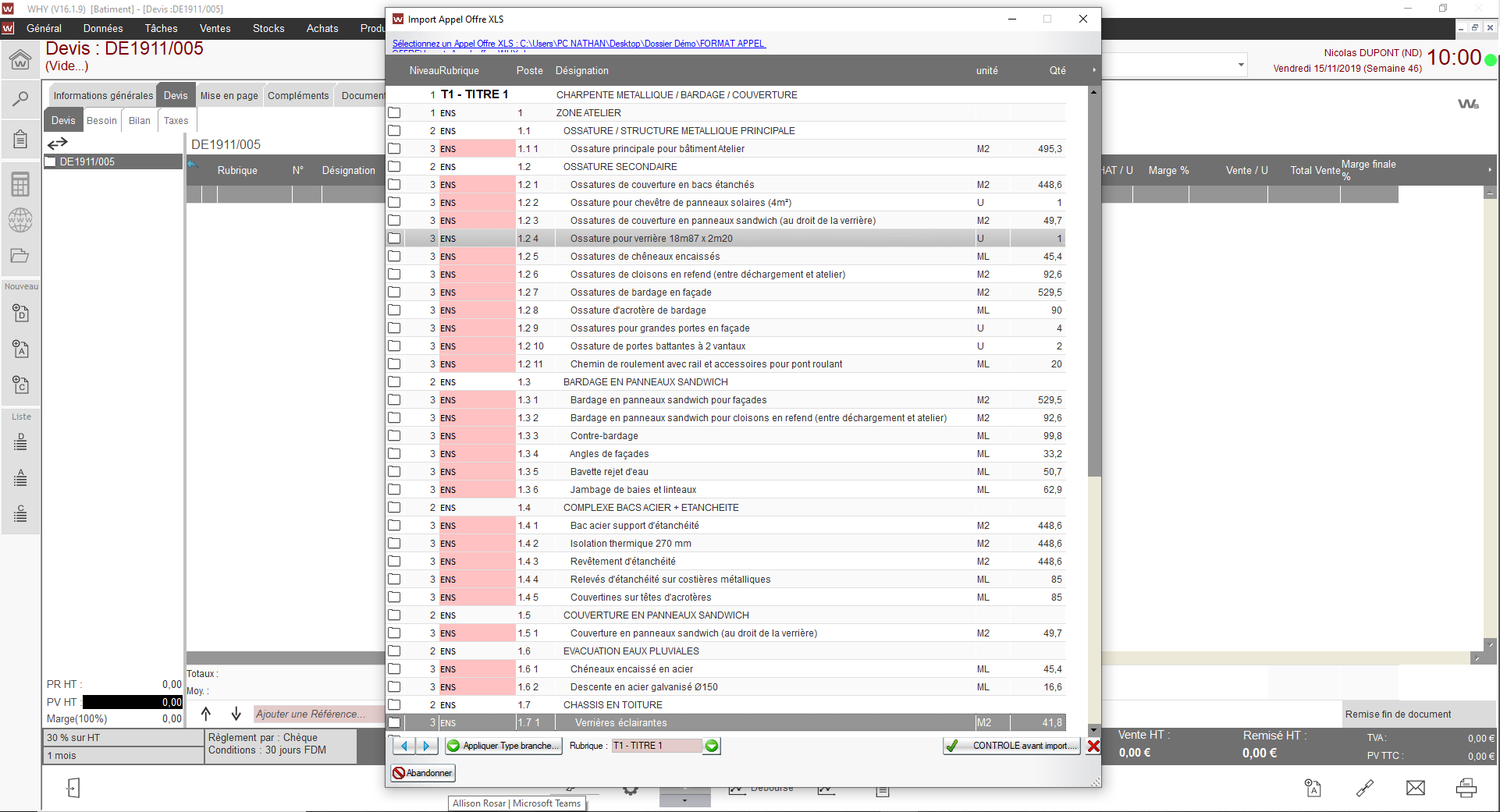This screenshot has height=812, width=1500.
Task: Click the swap arrows icon above DE1911/005 tree
Action: [58, 143]
